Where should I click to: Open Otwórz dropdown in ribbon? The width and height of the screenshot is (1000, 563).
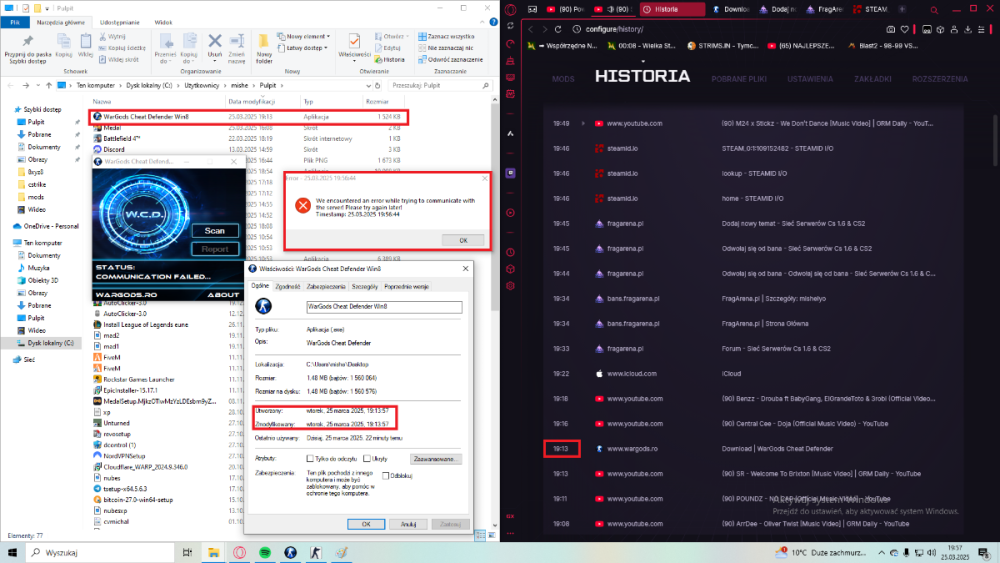[392, 36]
